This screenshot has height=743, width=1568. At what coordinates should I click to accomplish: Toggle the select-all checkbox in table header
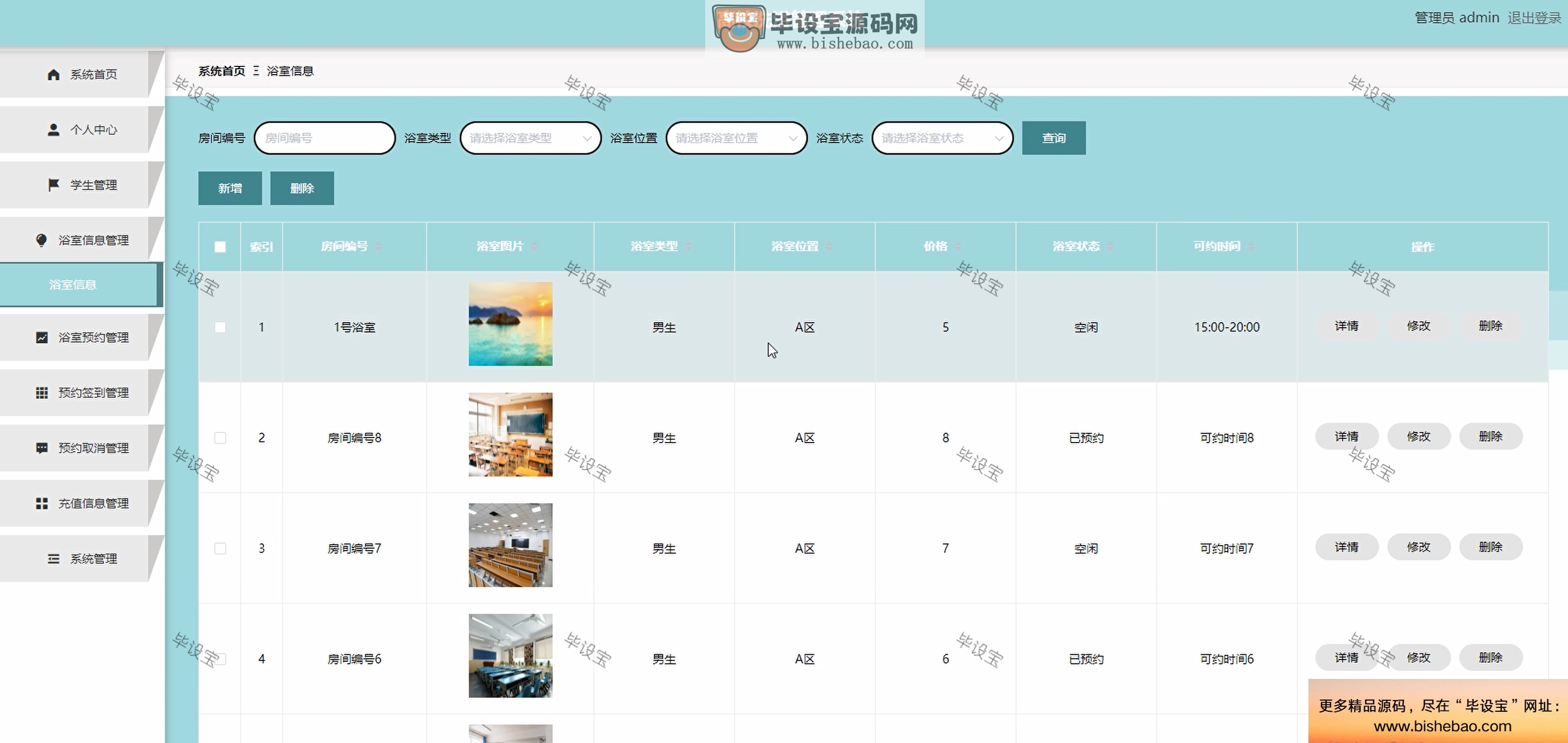[x=219, y=247]
